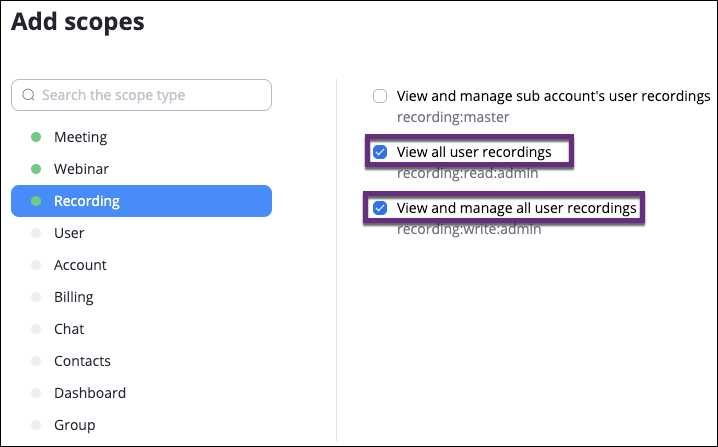Show the Group scope category
718x447 pixels.
141,425
